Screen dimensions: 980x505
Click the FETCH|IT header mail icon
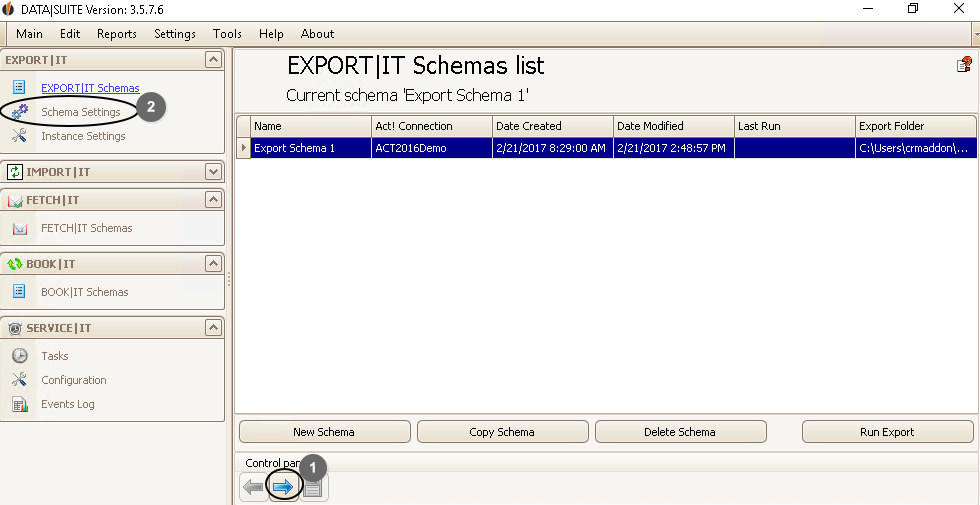click(x=15, y=201)
